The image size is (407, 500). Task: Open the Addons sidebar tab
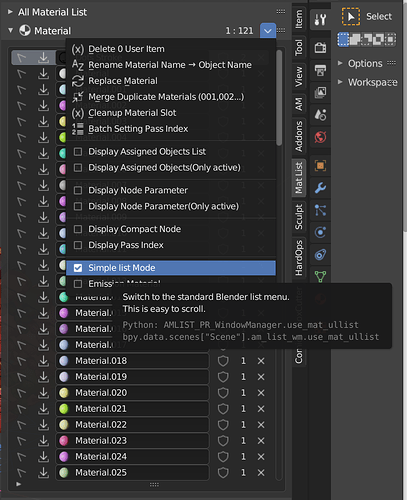click(299, 136)
